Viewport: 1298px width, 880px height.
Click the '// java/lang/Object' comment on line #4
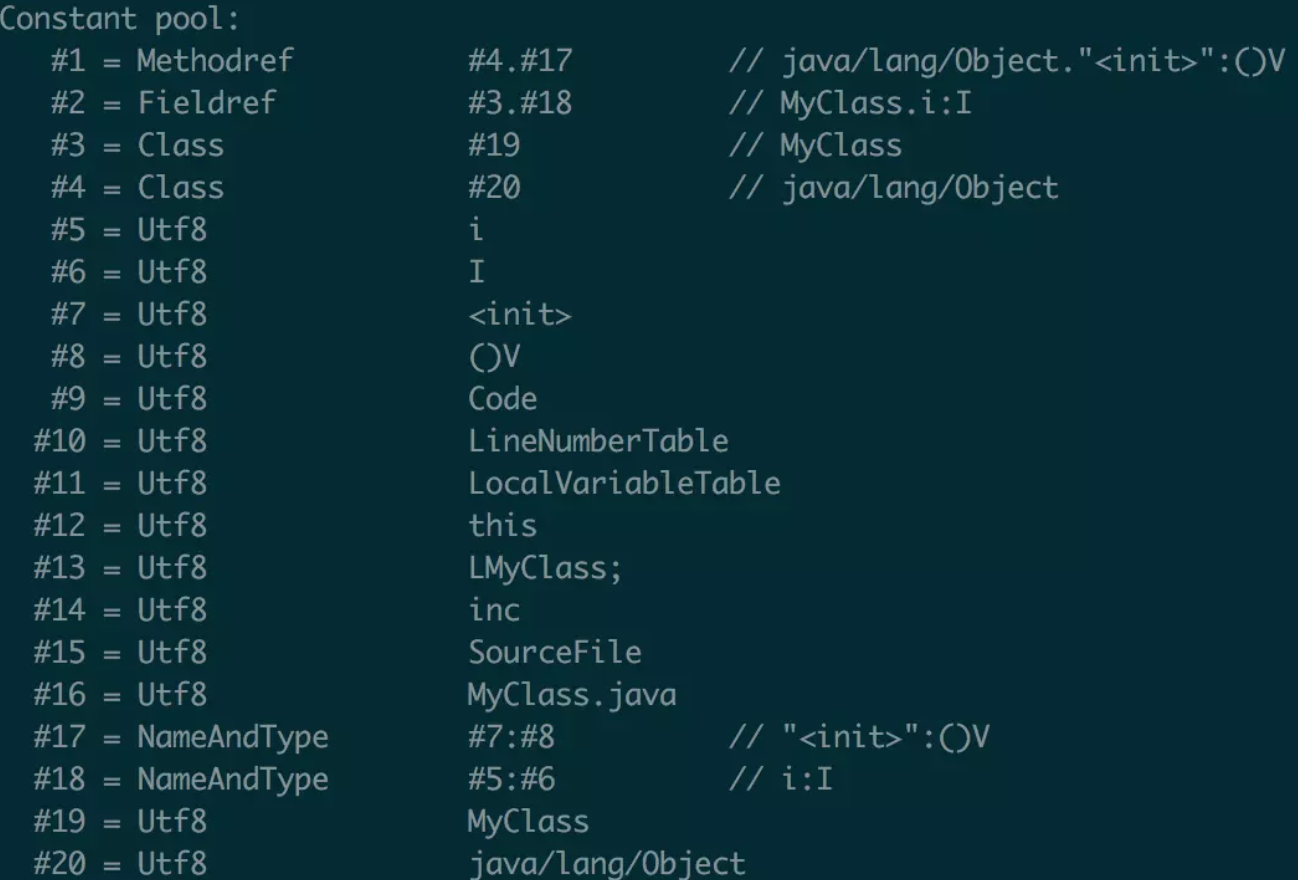pos(893,188)
